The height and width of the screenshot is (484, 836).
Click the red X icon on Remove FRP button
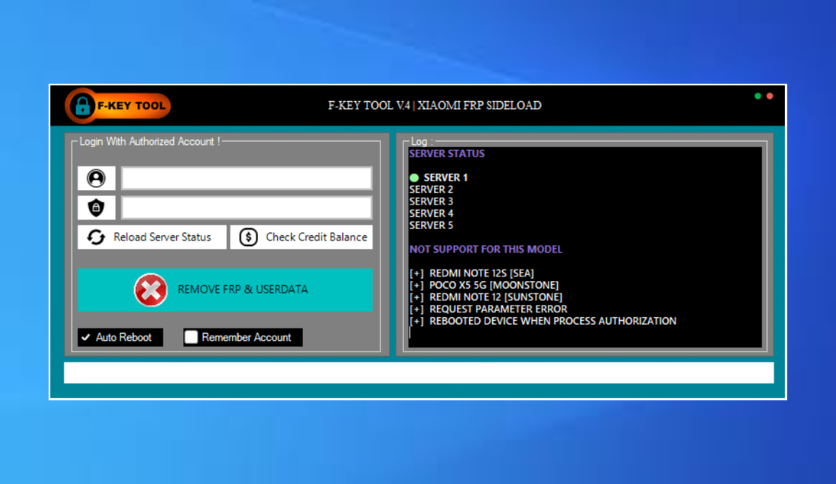point(150,289)
